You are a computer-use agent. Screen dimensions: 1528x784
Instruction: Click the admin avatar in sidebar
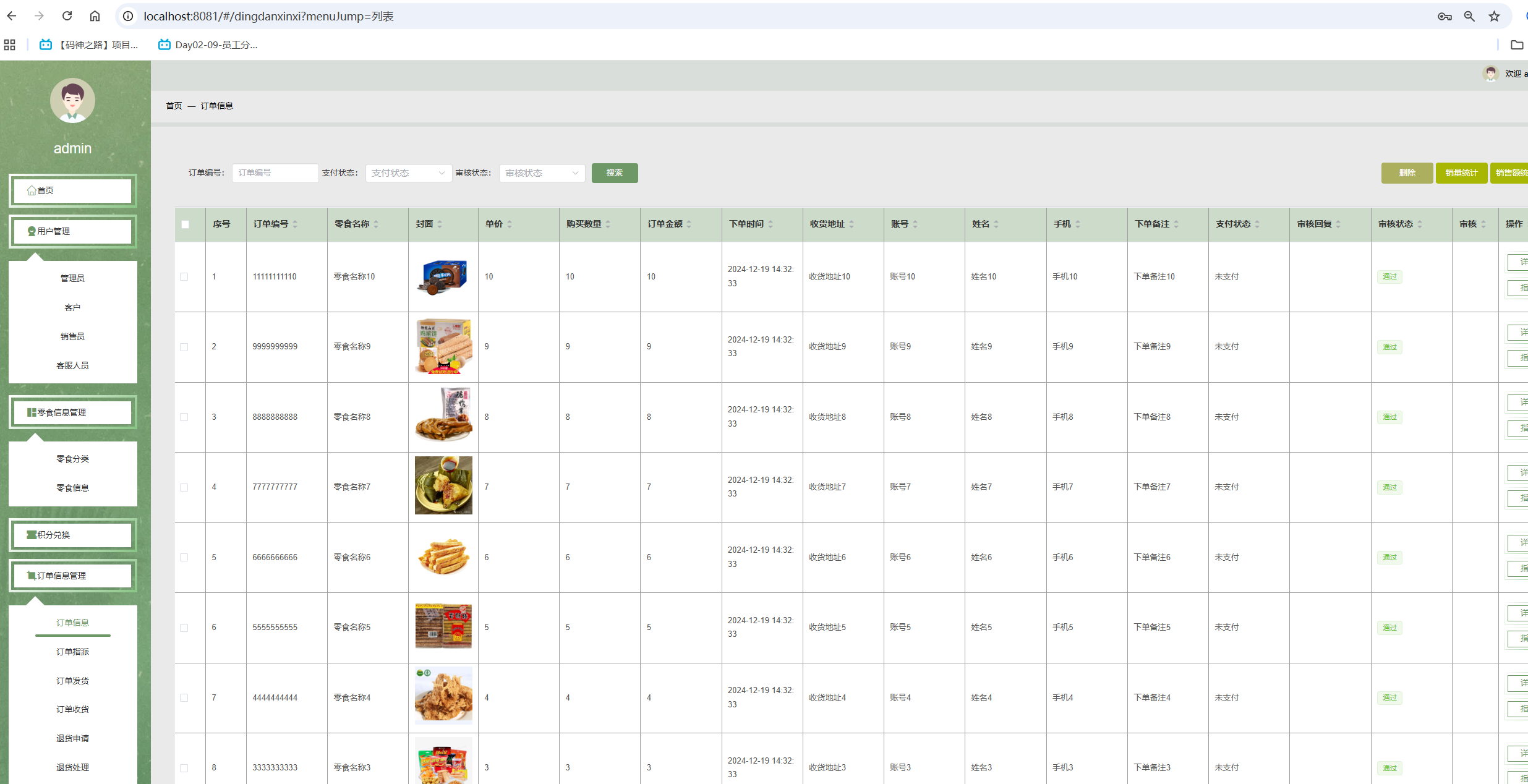(x=72, y=101)
